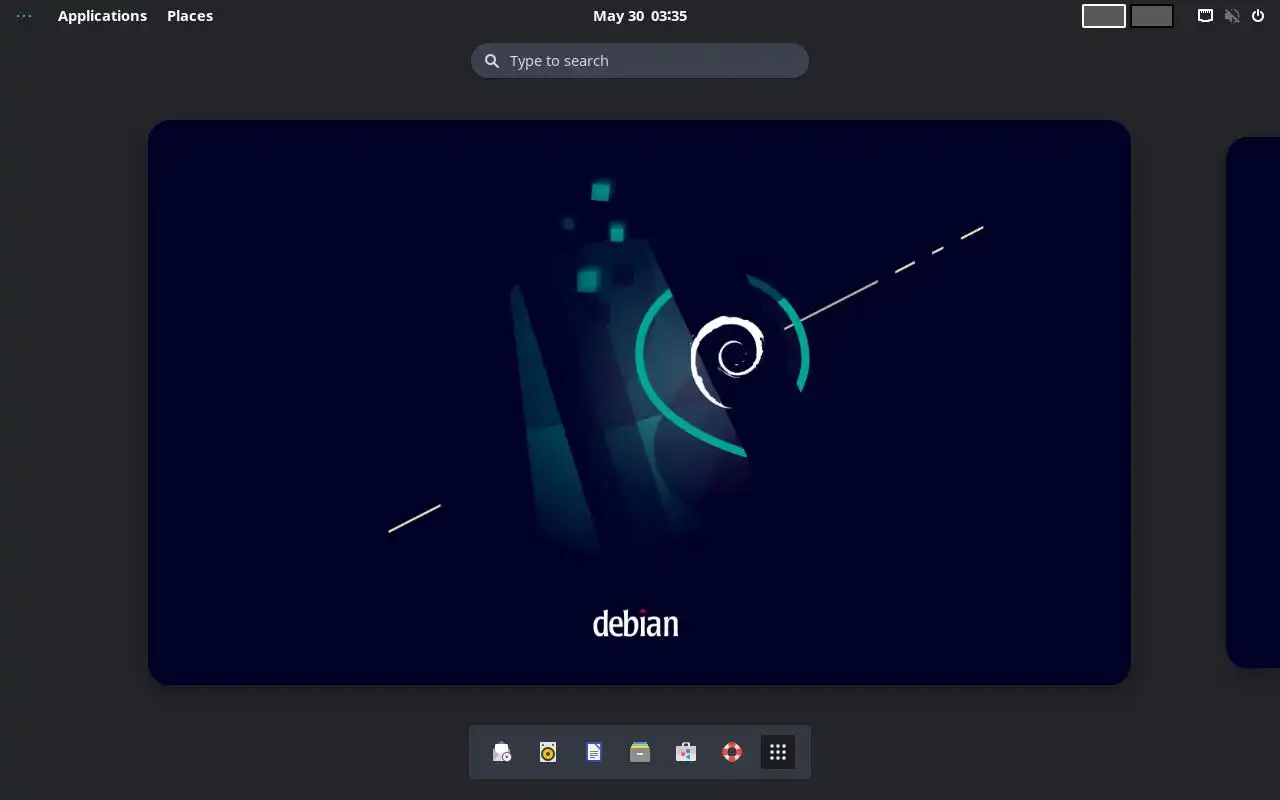Open the clock reading May 30 03:35
Screen dimensions: 1280x800
640,16
